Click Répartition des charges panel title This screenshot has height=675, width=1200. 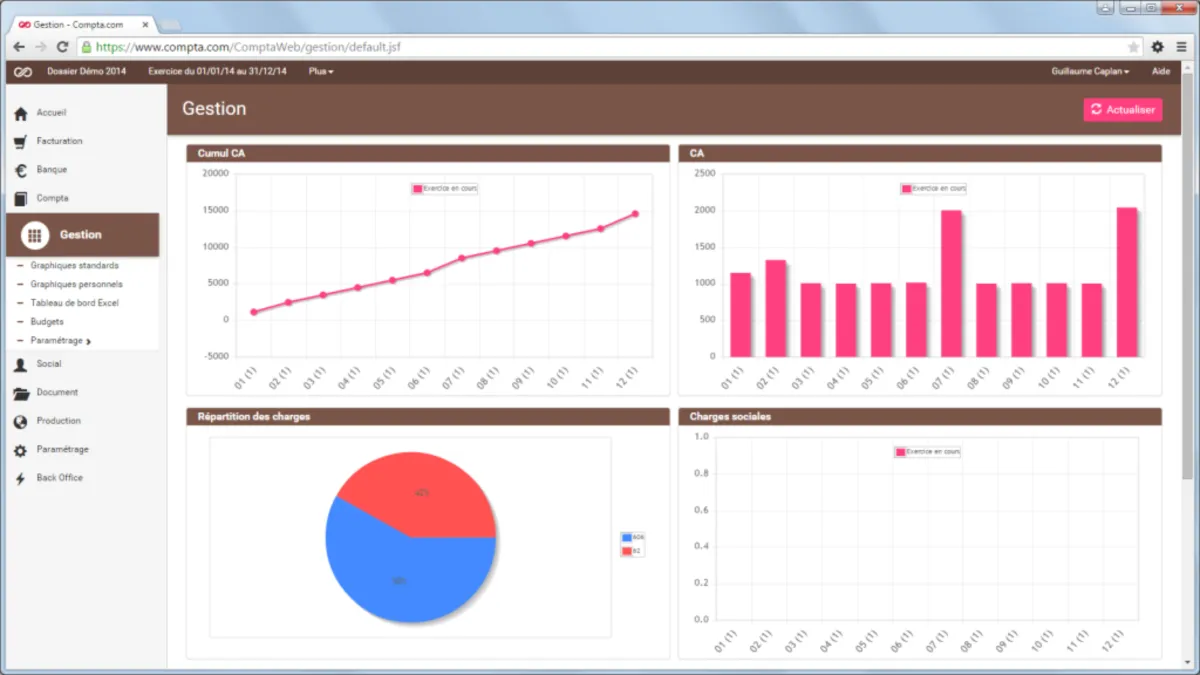[x=254, y=416]
